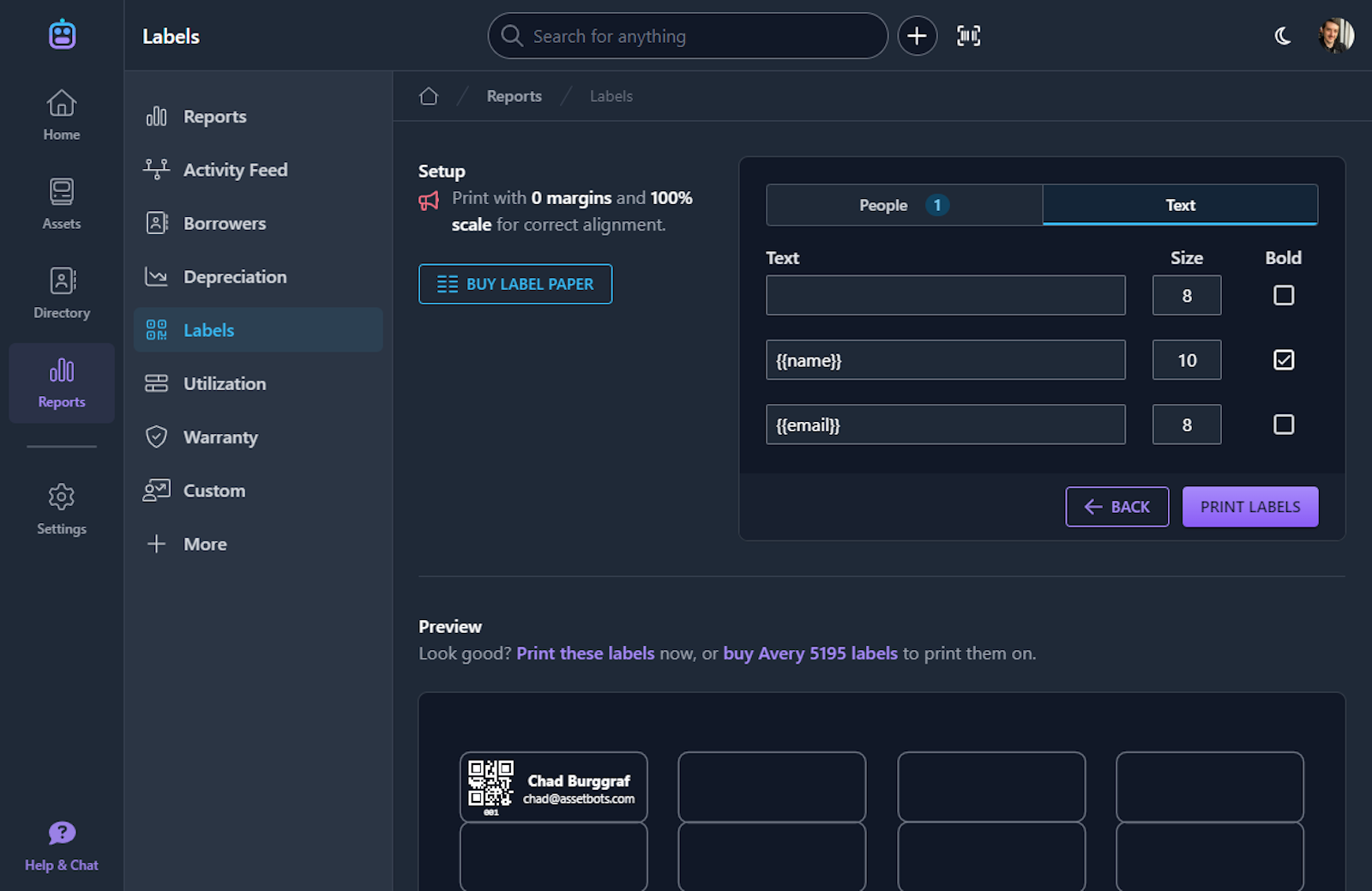Open Borrowers report
The height and width of the screenshot is (891, 1372).
point(258,223)
